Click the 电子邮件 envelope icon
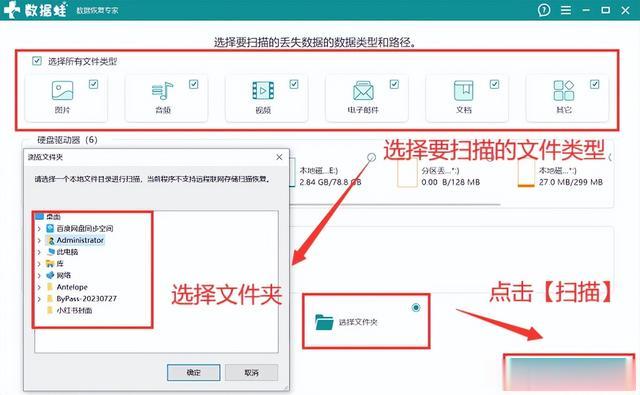640x395 pixels. [363, 91]
